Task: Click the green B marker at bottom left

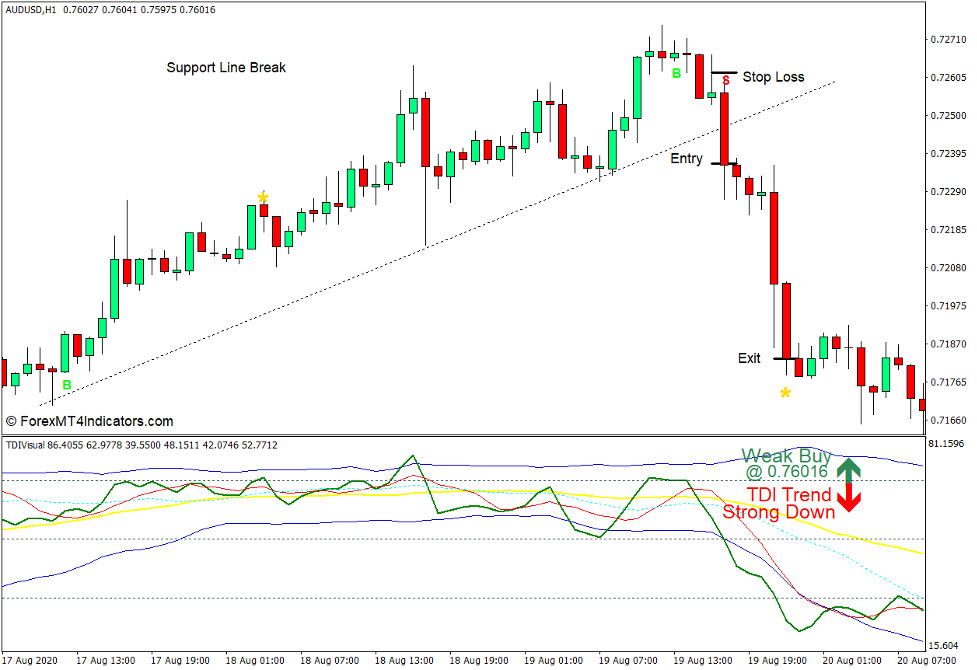Action: [x=67, y=385]
